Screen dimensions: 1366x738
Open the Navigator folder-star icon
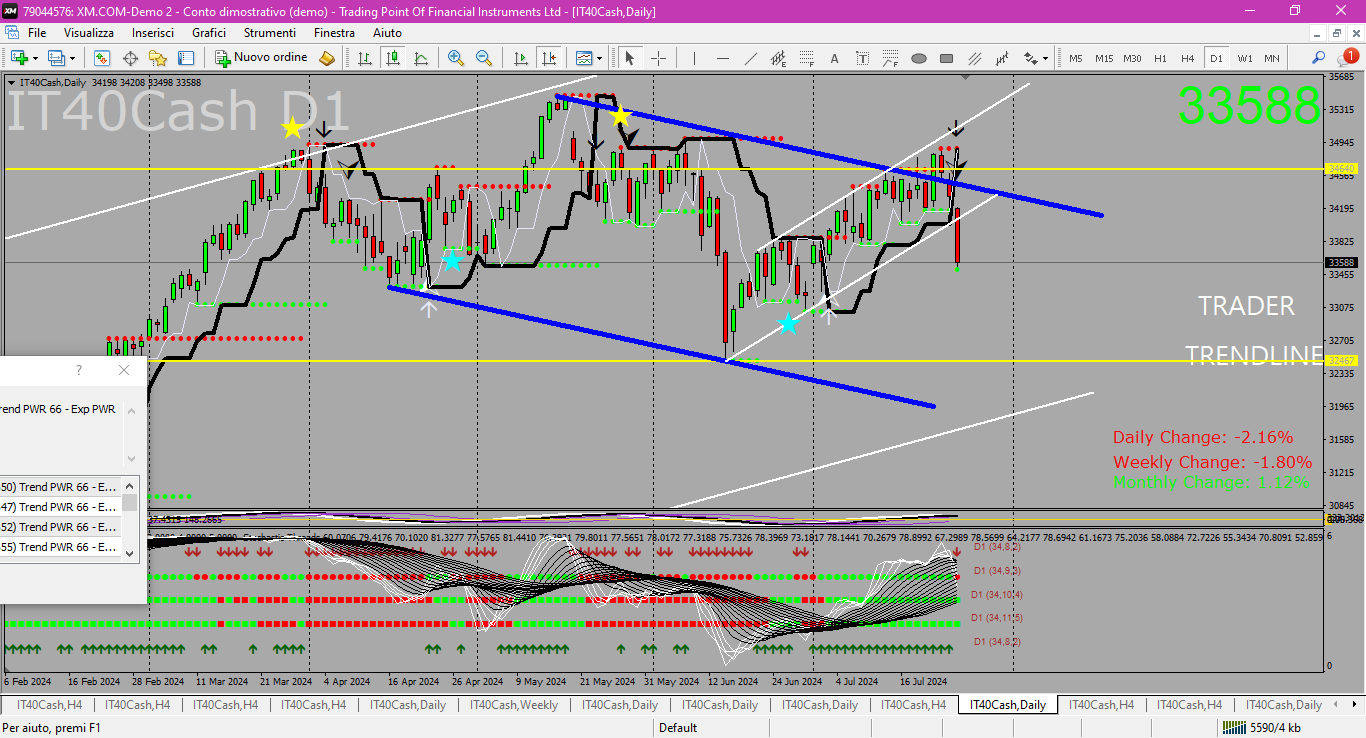coord(158,58)
